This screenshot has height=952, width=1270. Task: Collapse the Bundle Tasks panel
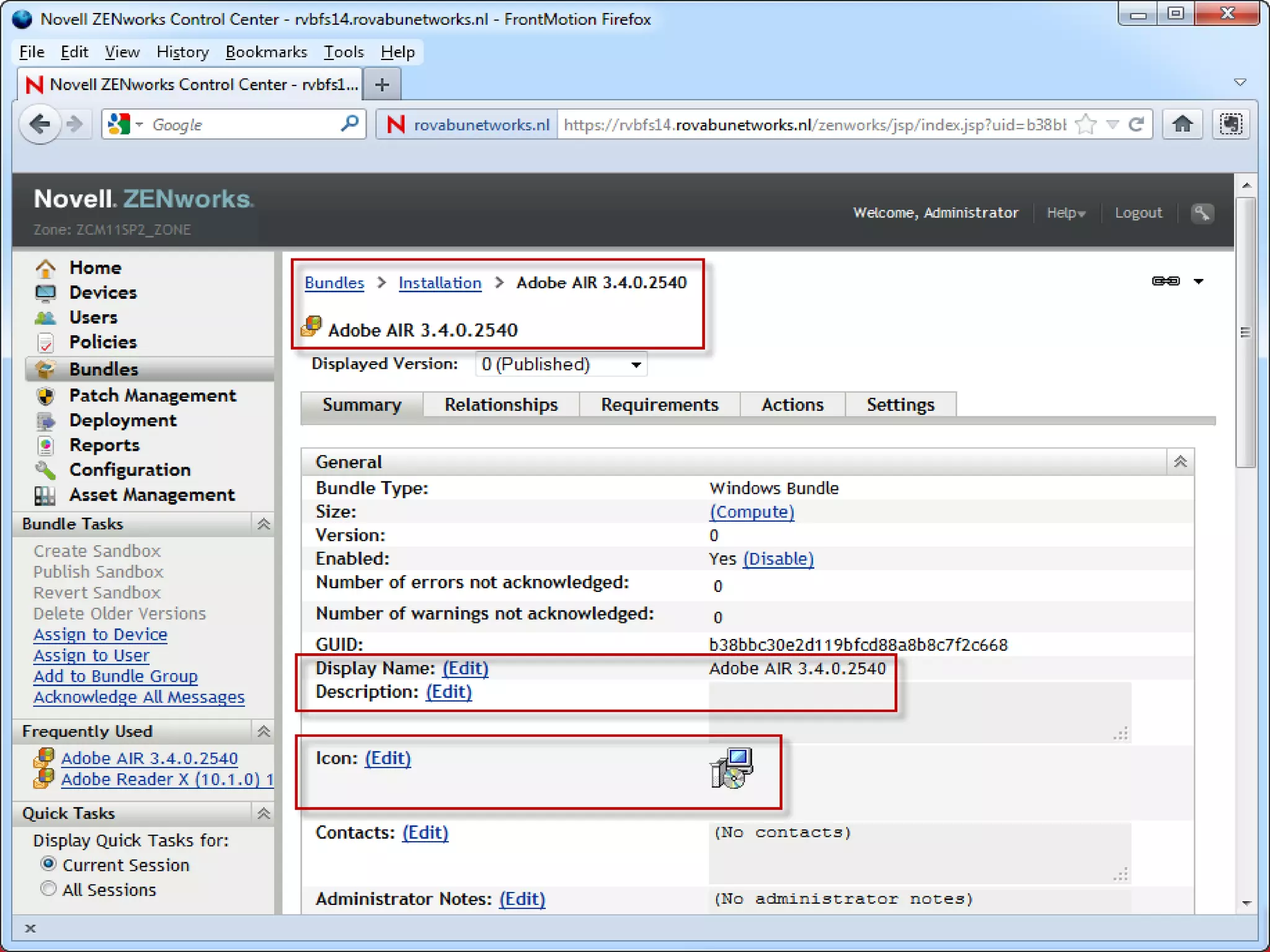pos(264,524)
